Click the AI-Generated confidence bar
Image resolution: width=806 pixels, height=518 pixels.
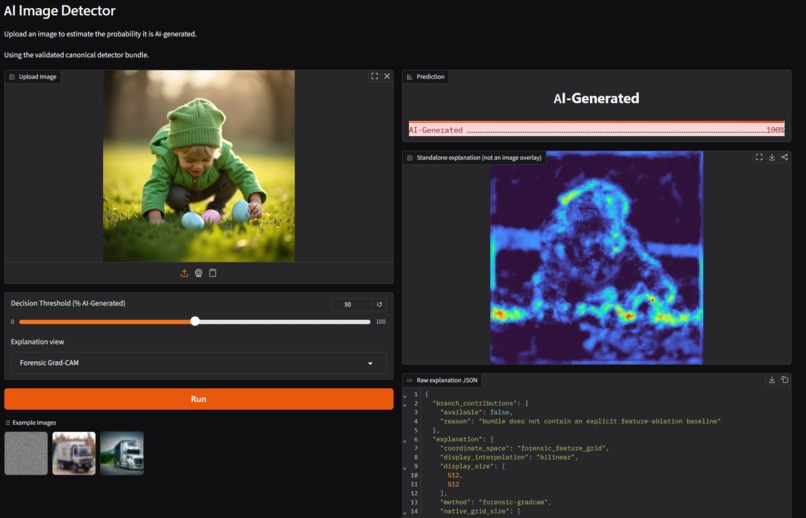click(596, 128)
